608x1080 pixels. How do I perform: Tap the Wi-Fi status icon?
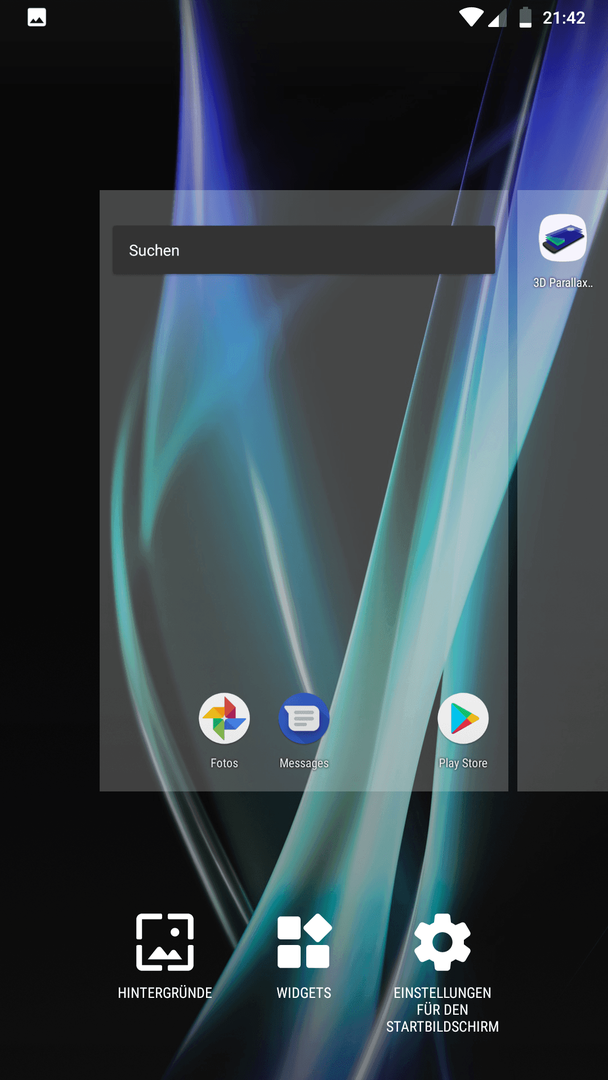click(471, 18)
